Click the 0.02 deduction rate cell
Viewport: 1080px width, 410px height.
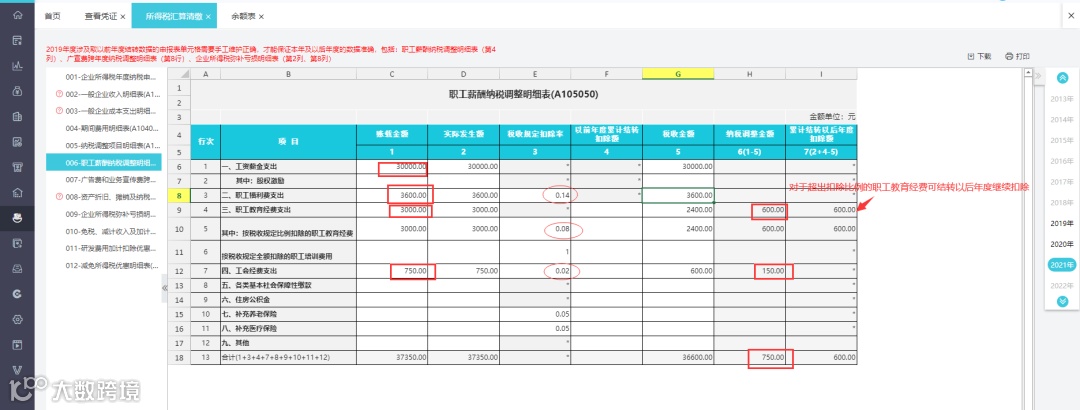point(535,271)
